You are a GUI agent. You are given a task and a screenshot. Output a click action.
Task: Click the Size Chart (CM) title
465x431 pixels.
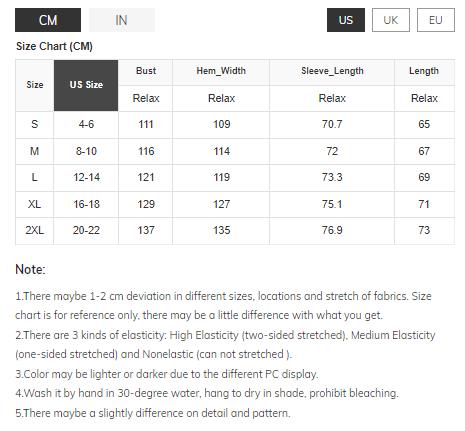pyautogui.click(x=54, y=46)
